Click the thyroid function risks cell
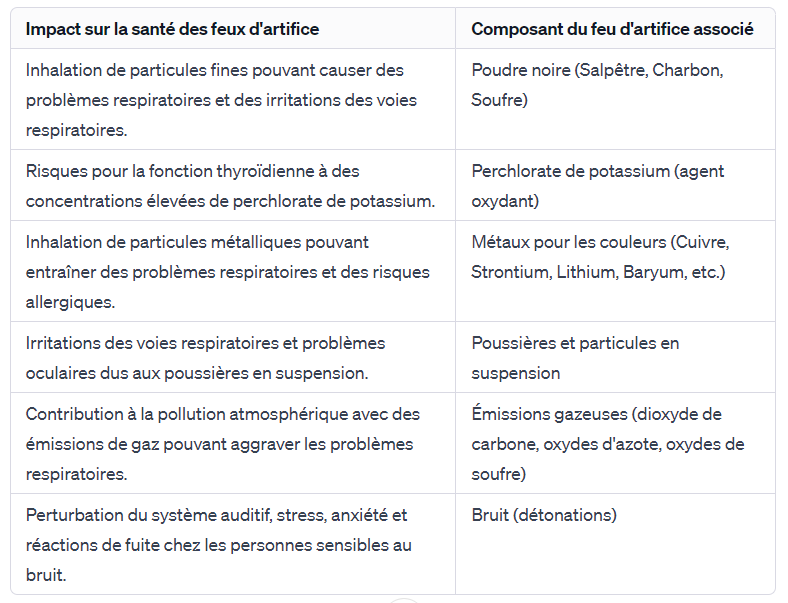Viewport: 788px width, 603px height. point(230,186)
